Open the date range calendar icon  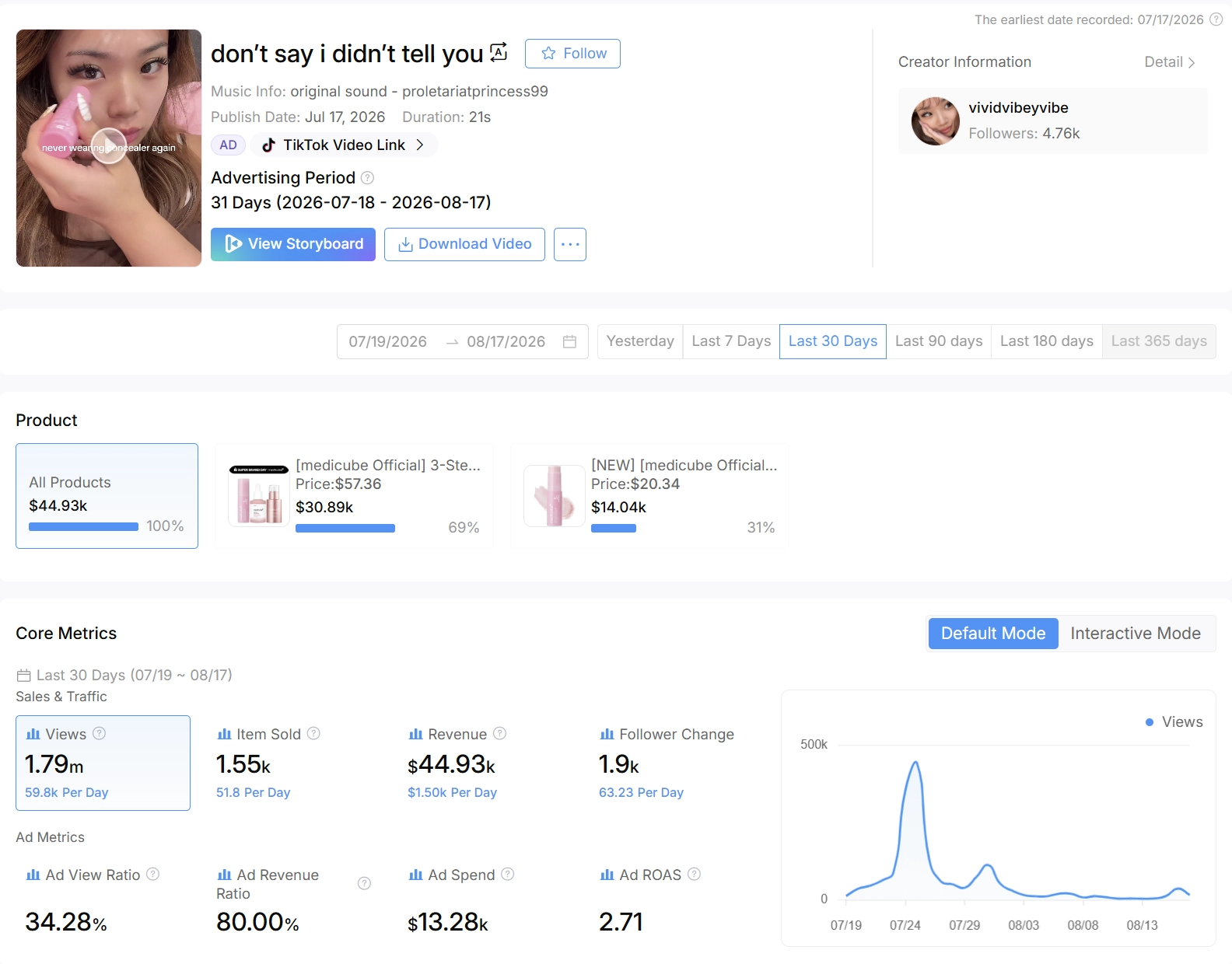569,342
